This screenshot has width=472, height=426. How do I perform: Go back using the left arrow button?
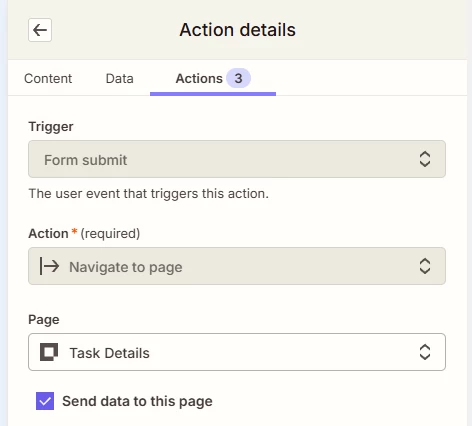tap(40, 30)
